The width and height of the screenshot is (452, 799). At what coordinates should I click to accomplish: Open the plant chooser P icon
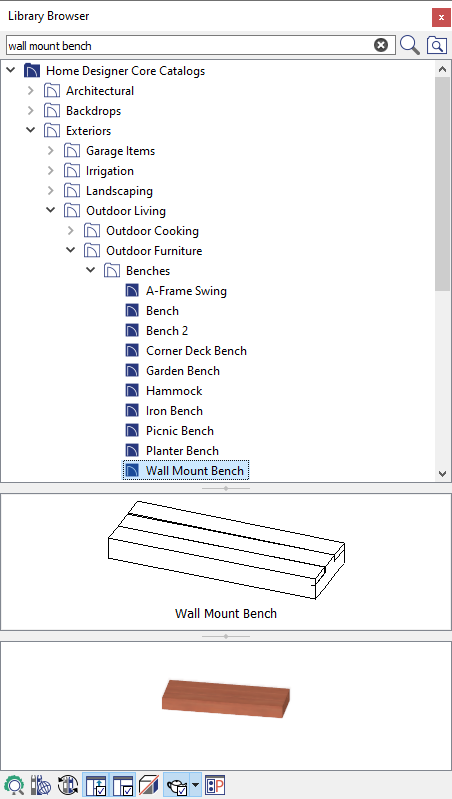215,785
